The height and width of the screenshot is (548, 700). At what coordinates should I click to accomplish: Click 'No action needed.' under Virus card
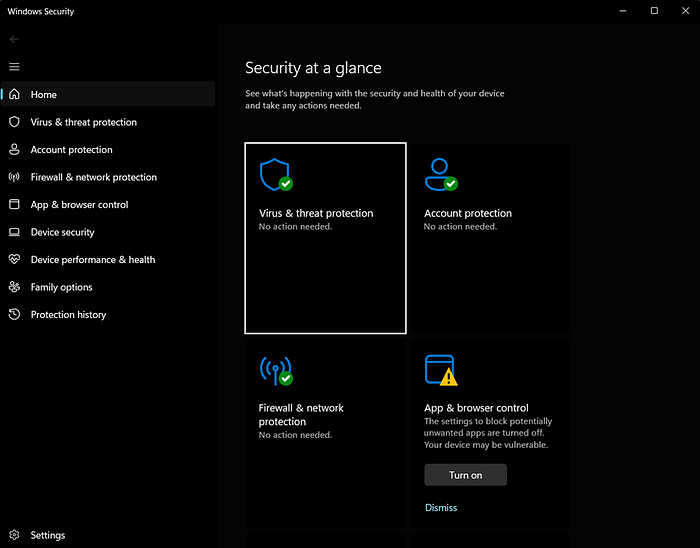pyautogui.click(x=295, y=226)
